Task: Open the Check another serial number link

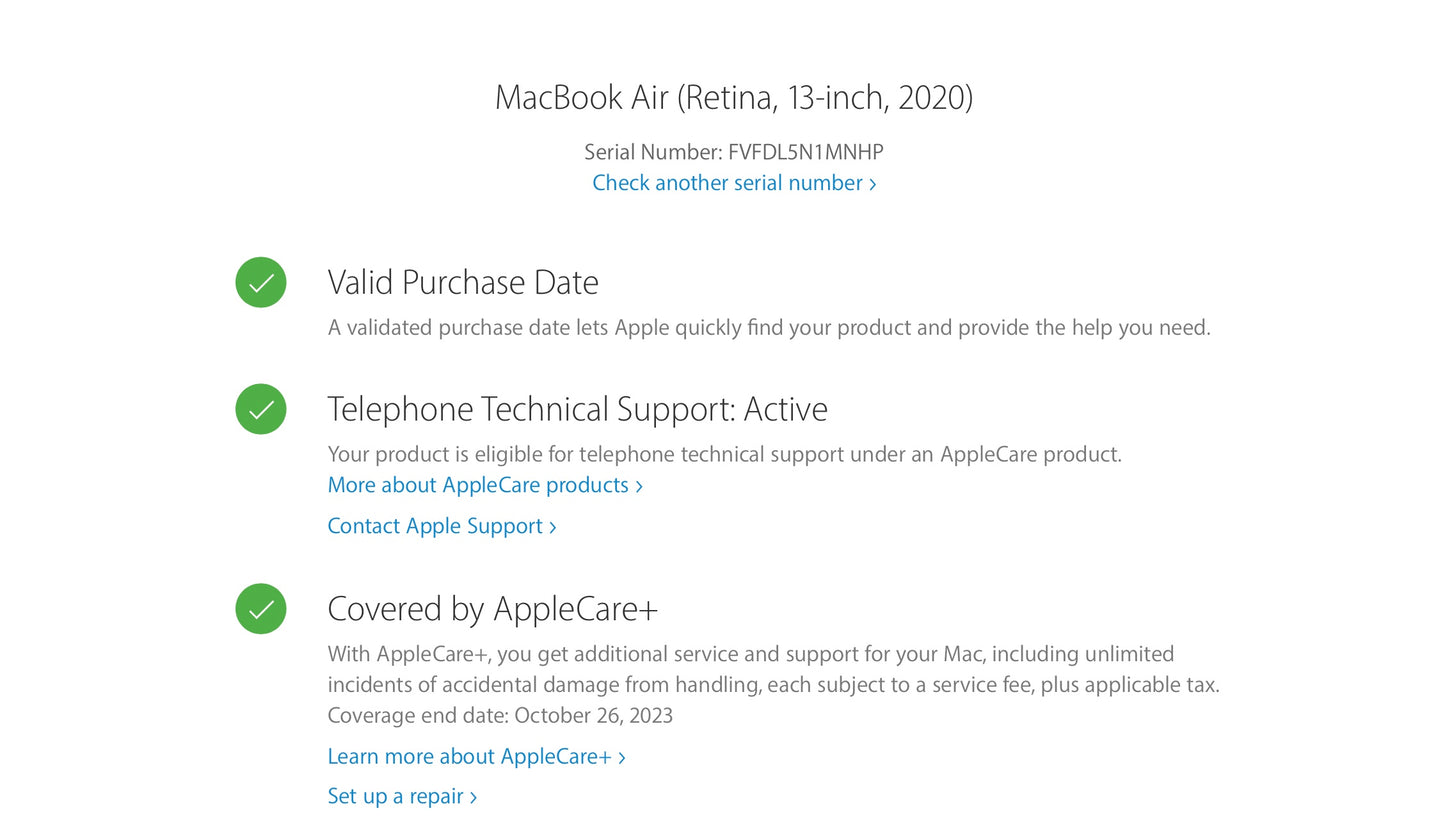Action: 727,183
